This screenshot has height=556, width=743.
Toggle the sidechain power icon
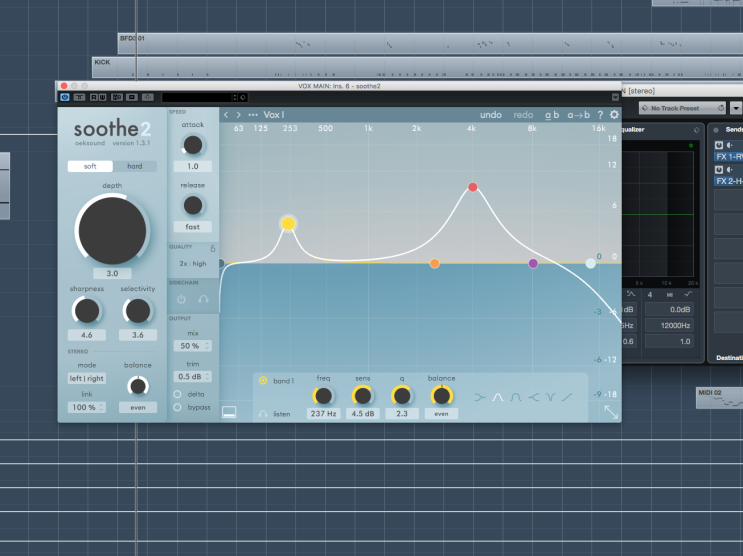[x=181, y=299]
